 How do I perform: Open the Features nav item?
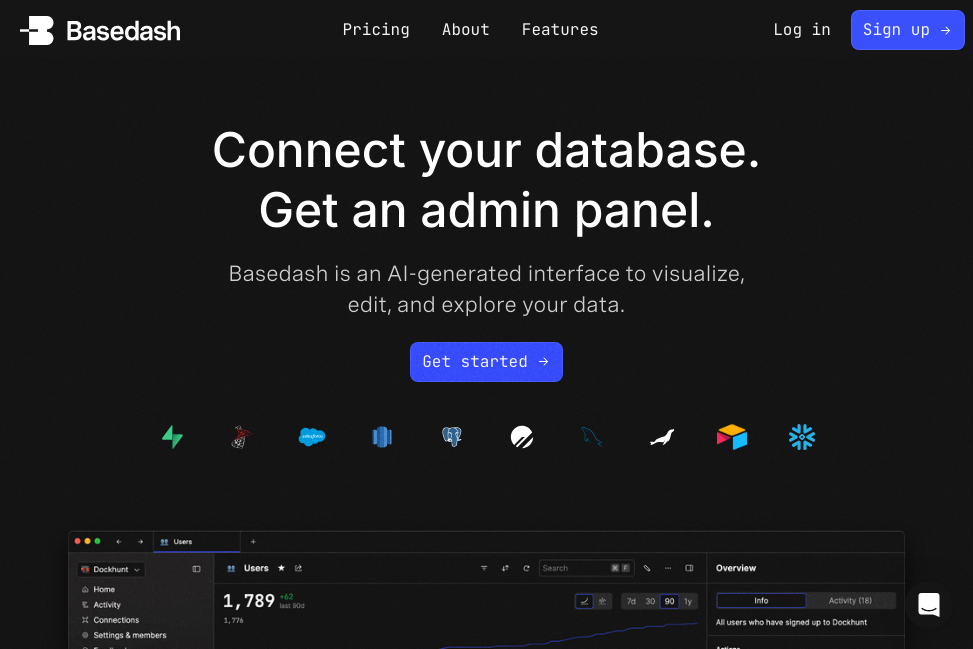click(560, 30)
